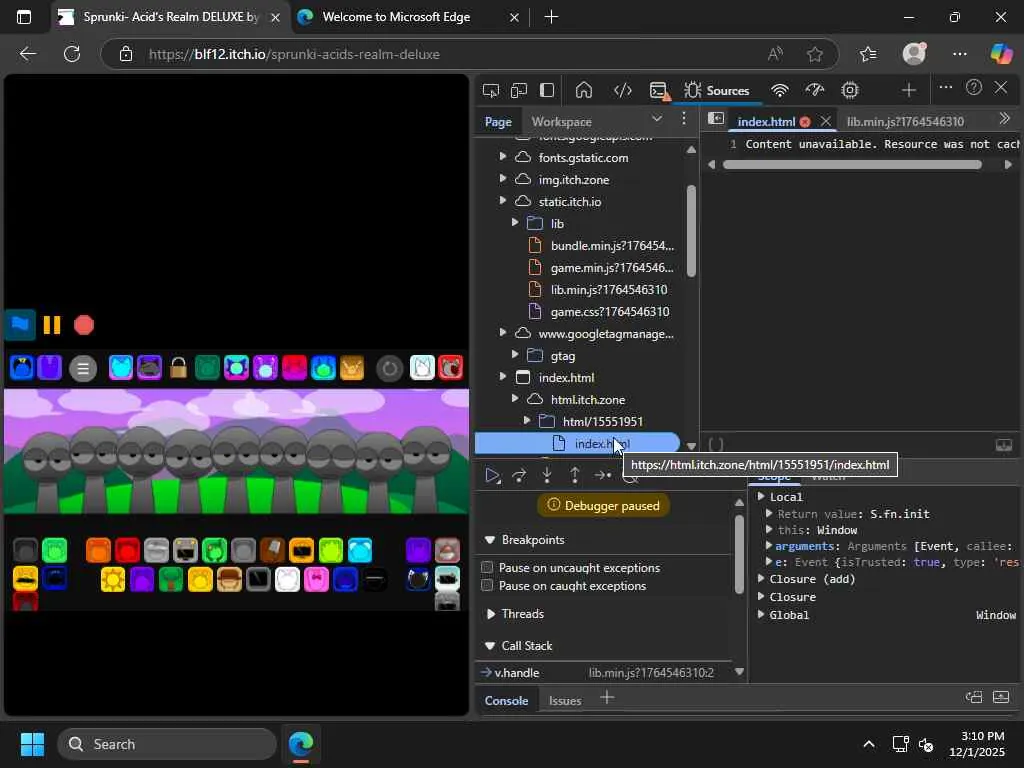Click the green flag in game
Viewport: 1024px width, 768px height.
click(x=19, y=324)
